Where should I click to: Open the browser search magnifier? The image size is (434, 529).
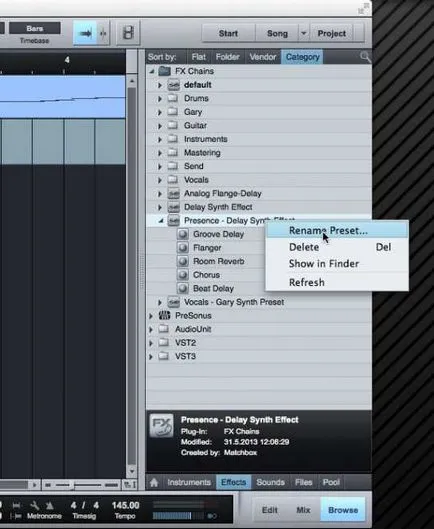coord(365,57)
